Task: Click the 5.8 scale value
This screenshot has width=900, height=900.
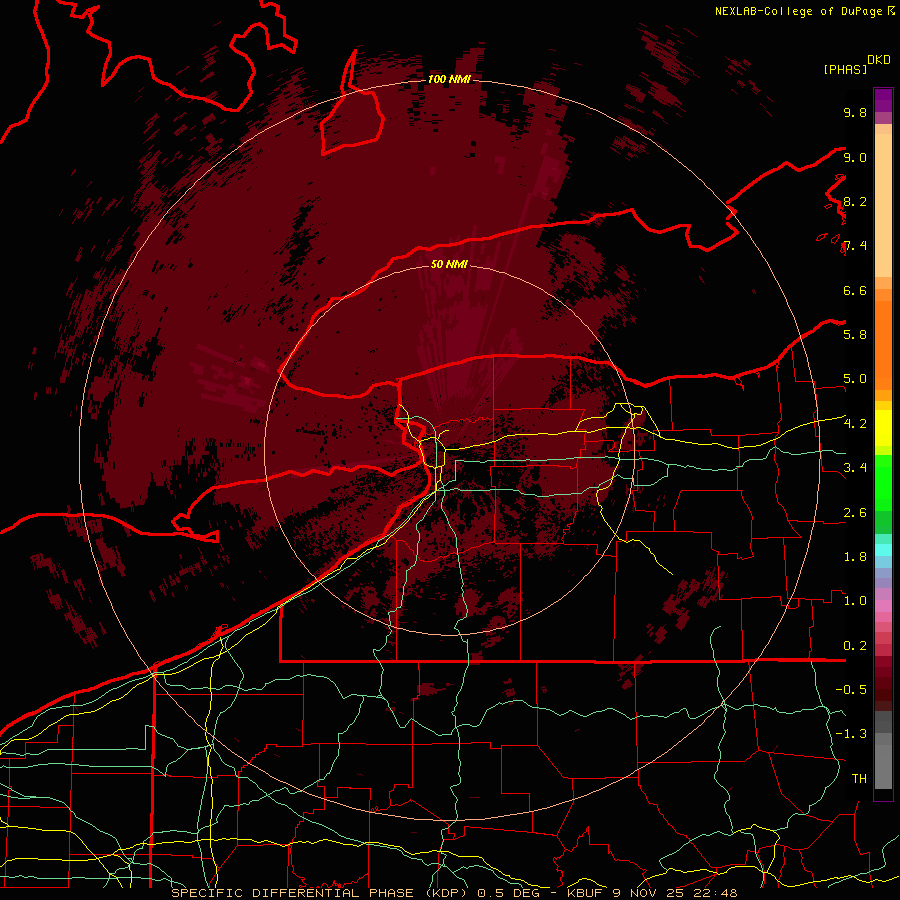Action: click(x=855, y=335)
